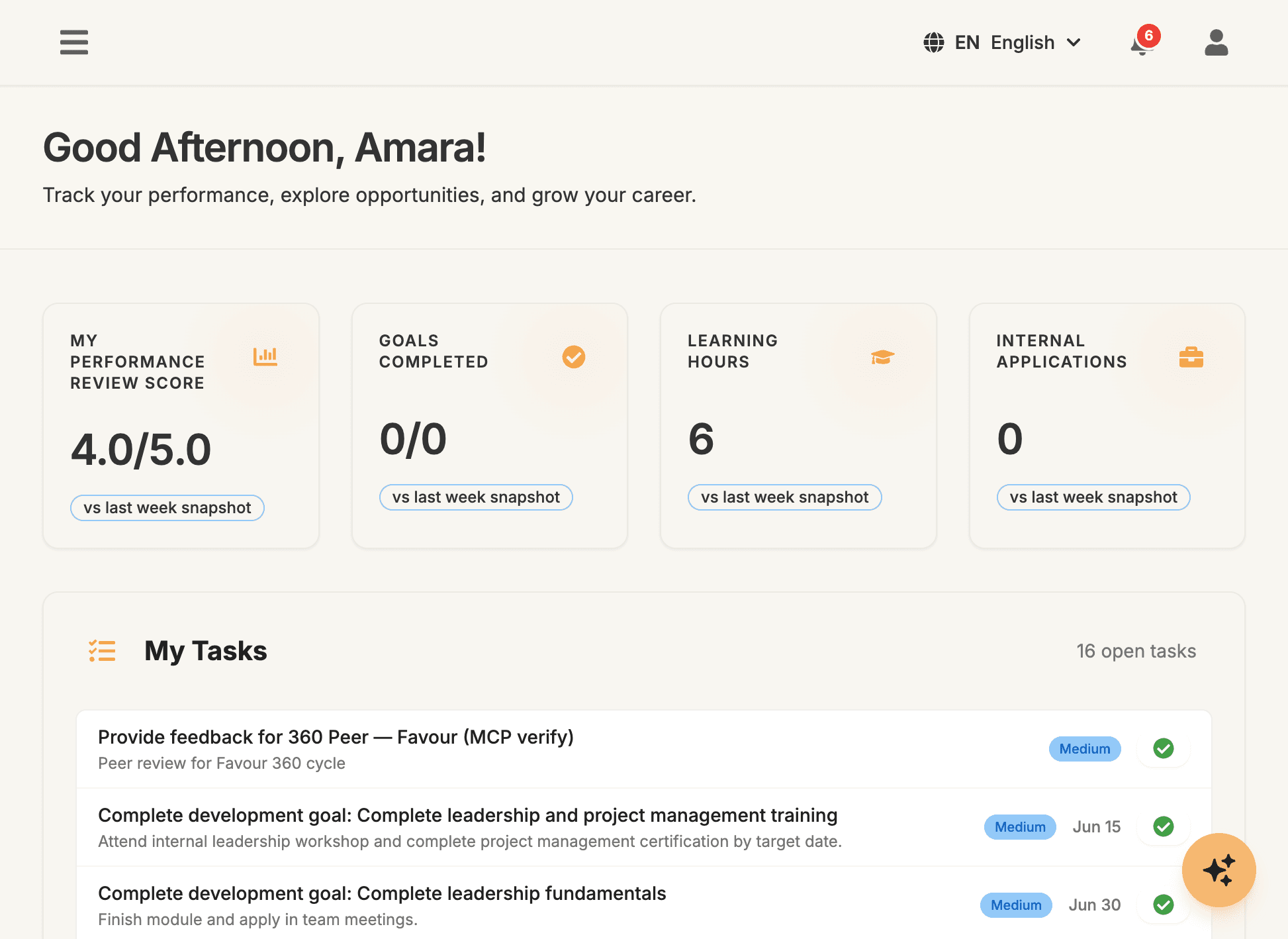Image resolution: width=1288 pixels, height=939 pixels.
Task: Click the graduation cap icon on Learning Hours card
Action: pyautogui.click(x=882, y=357)
